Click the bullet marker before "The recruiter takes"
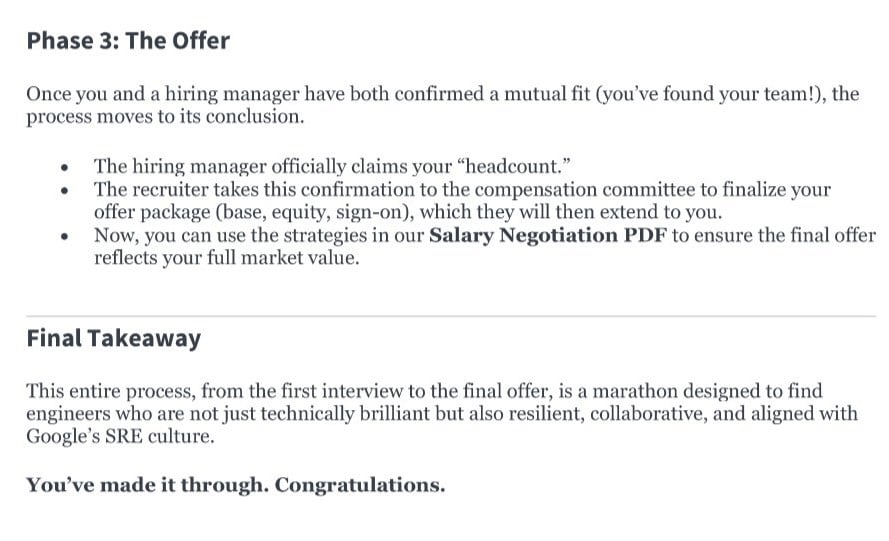 66,190
